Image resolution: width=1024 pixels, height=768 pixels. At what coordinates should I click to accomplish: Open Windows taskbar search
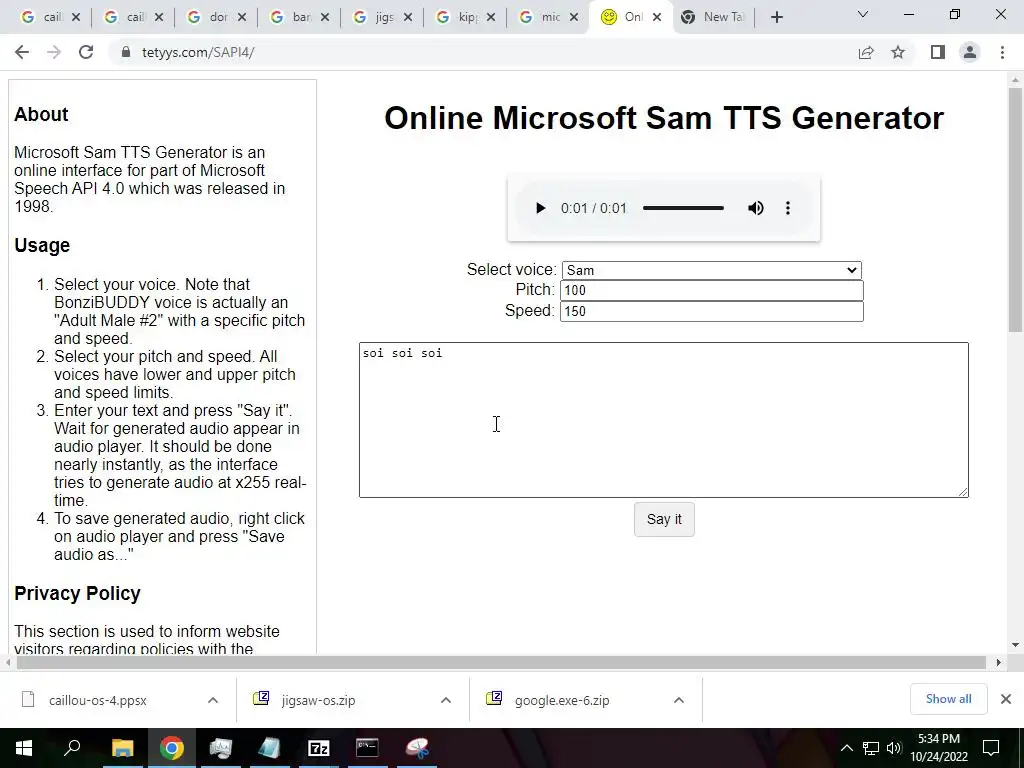pos(72,748)
